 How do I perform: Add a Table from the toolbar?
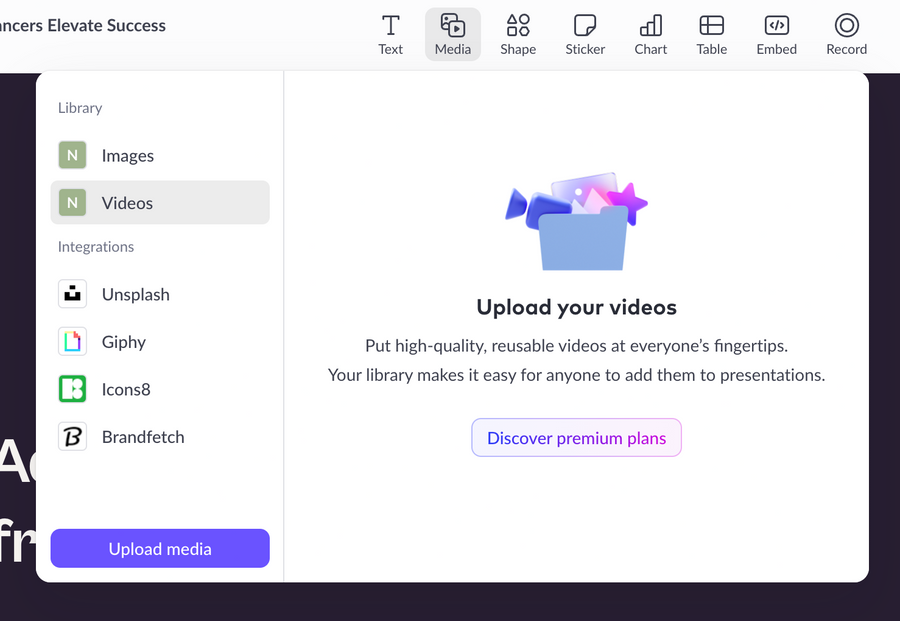(711, 33)
